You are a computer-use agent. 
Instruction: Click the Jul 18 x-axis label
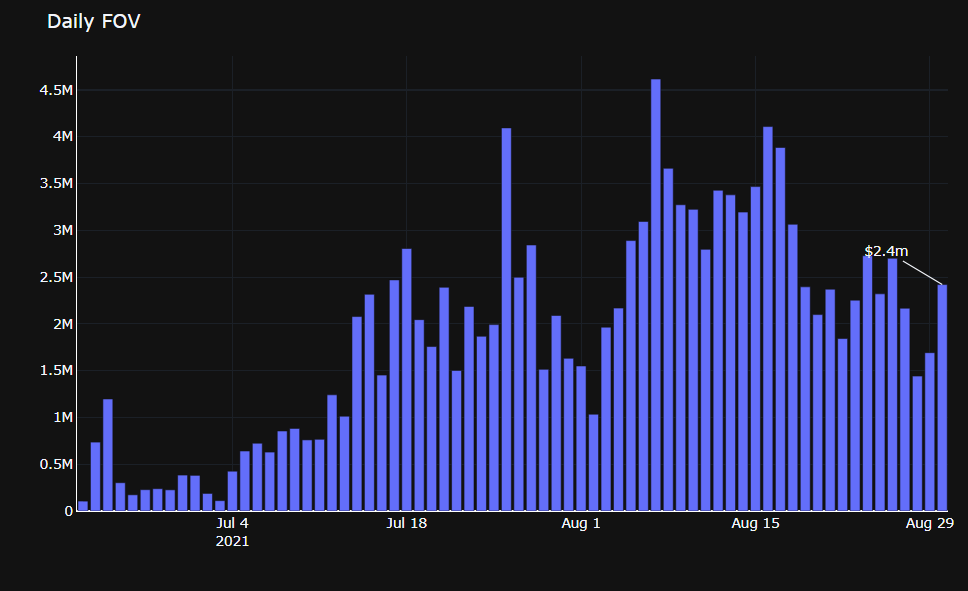pyautogui.click(x=406, y=523)
